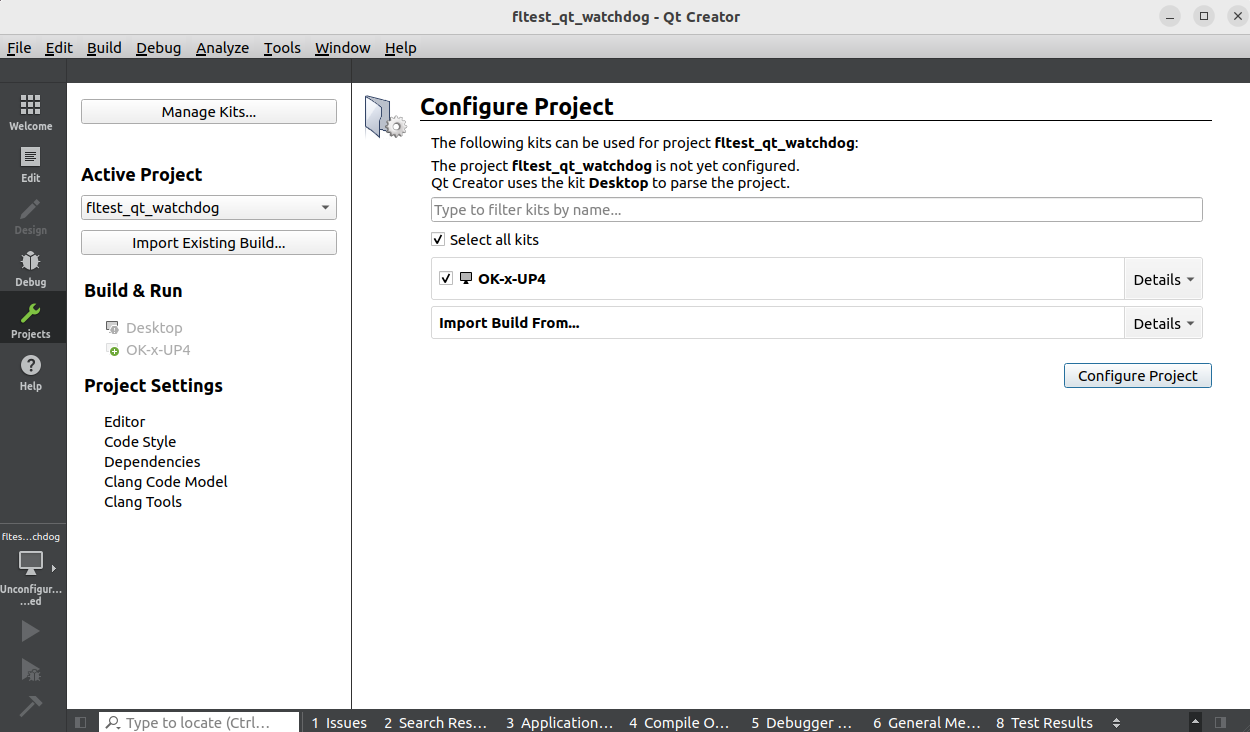Screen dimensions: 1250x732
Task: Open the Debugger Console pane
Action: (801, 722)
